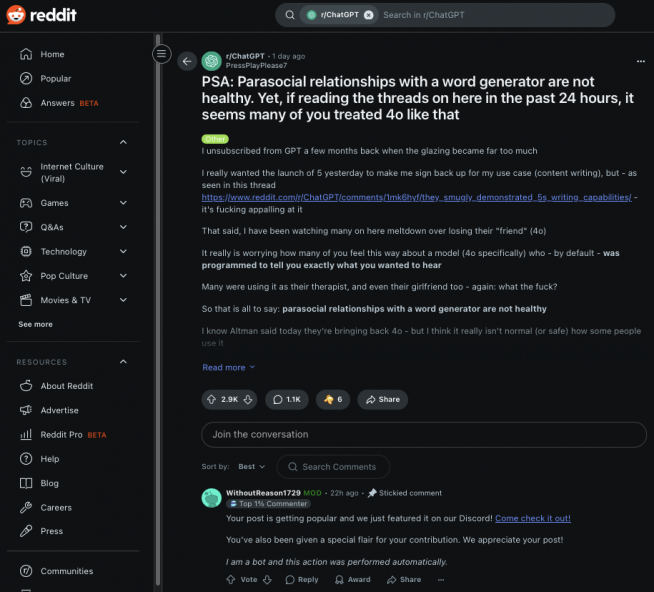Downvote the stickied mod comment

tap(267, 579)
